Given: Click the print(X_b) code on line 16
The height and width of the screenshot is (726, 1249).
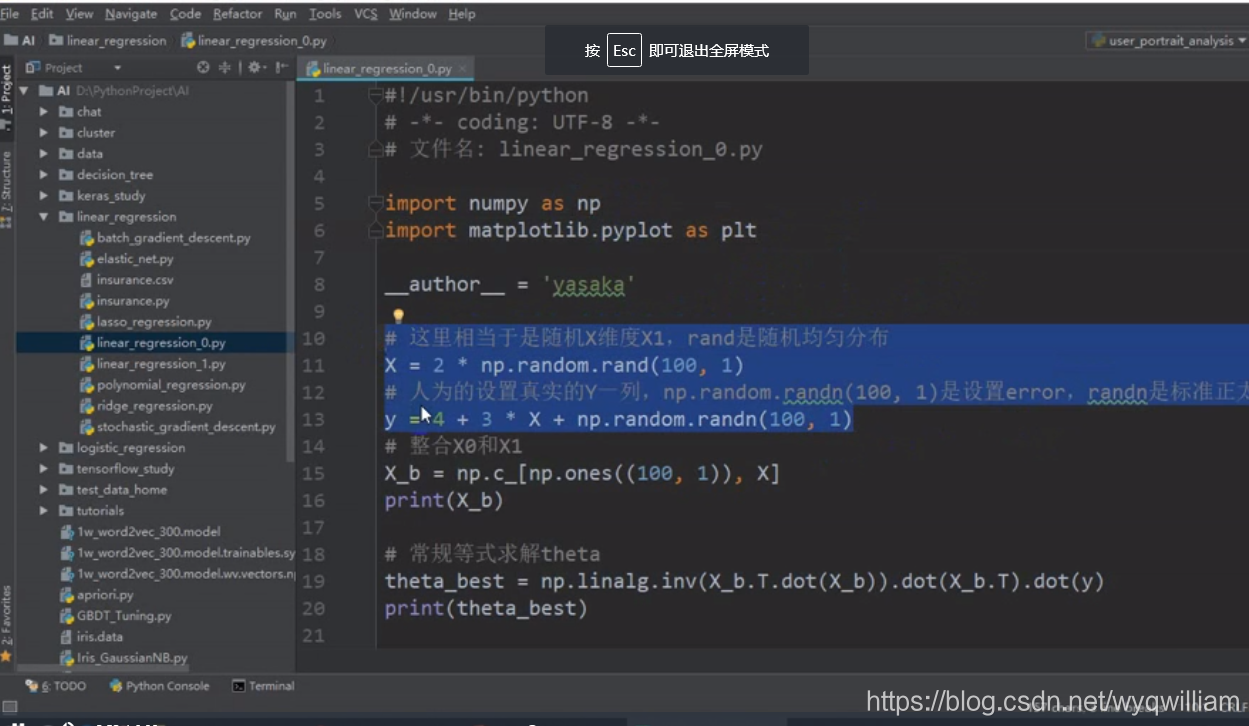Looking at the screenshot, I should point(444,500).
